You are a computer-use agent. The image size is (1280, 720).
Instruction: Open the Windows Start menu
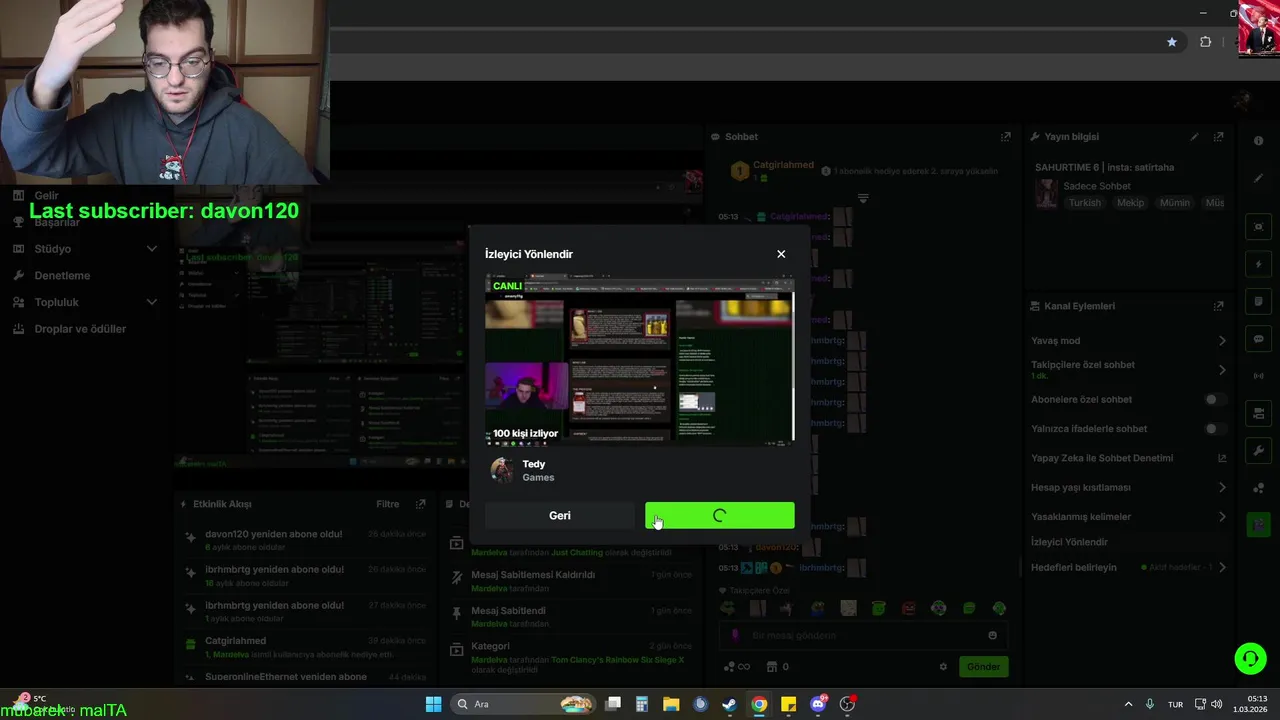click(433, 704)
